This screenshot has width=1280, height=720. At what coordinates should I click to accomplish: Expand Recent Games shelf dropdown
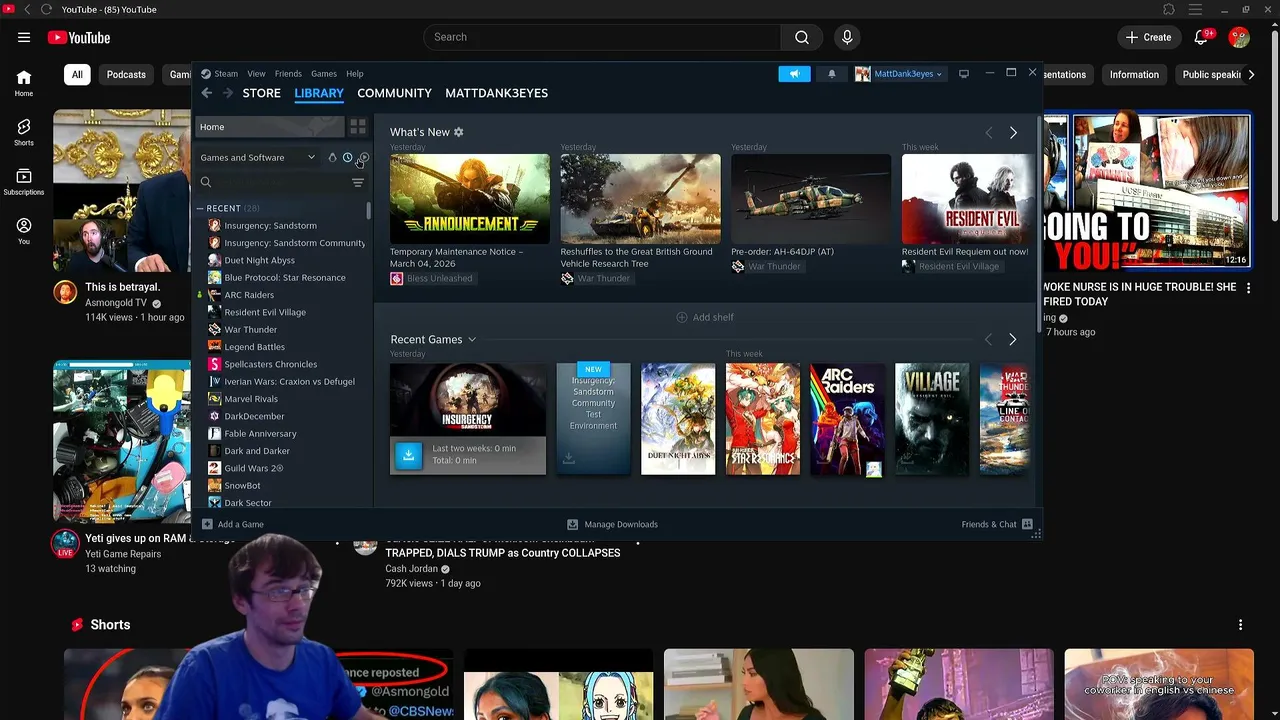[x=472, y=340]
